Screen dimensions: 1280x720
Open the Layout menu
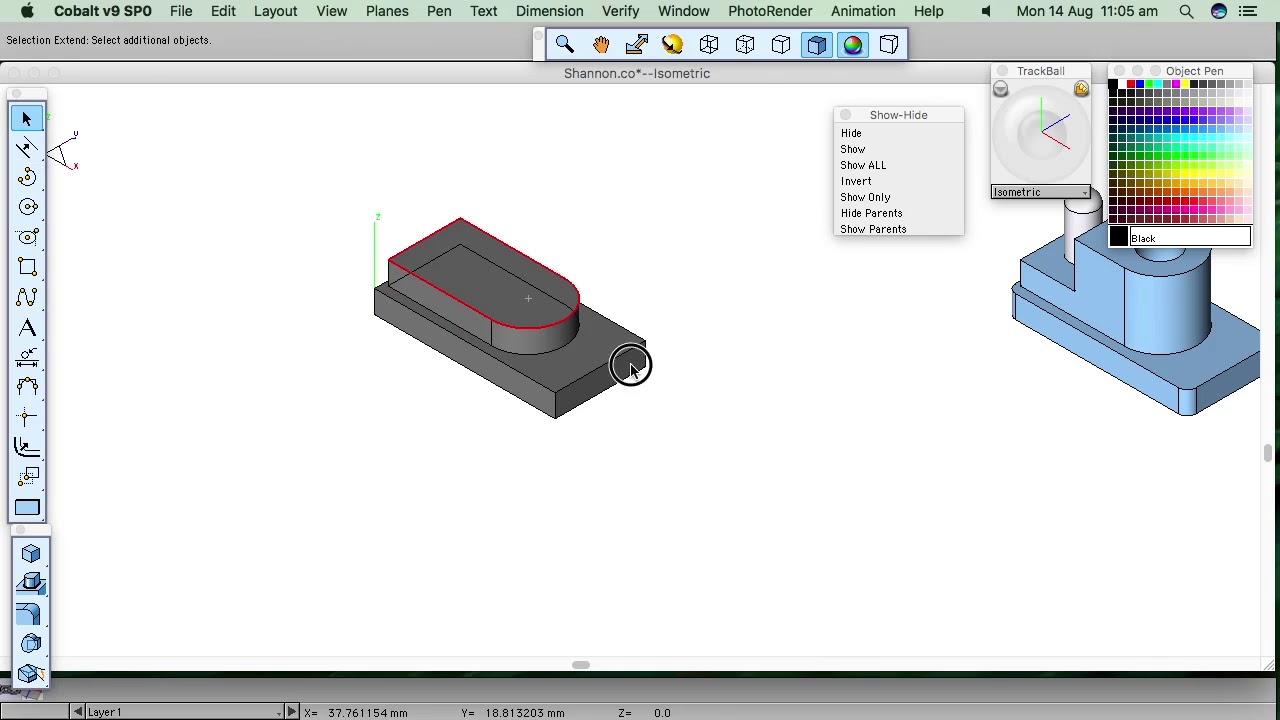coord(275,11)
